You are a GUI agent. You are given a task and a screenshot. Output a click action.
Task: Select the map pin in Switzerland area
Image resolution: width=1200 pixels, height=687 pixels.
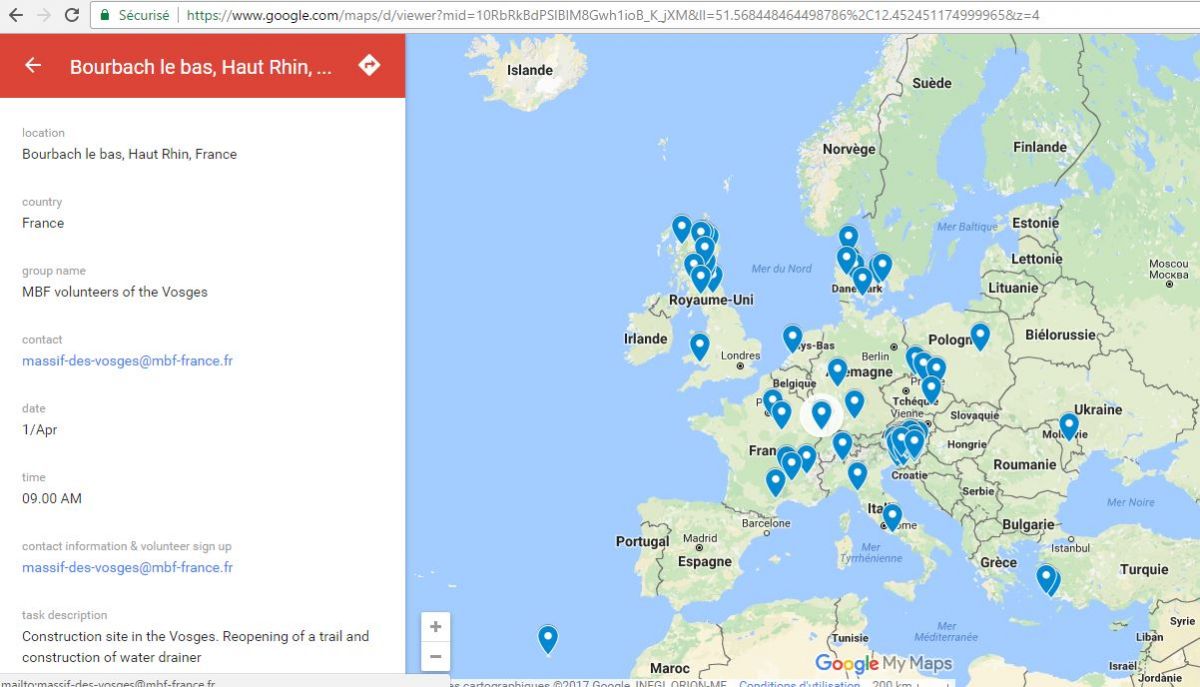click(843, 445)
